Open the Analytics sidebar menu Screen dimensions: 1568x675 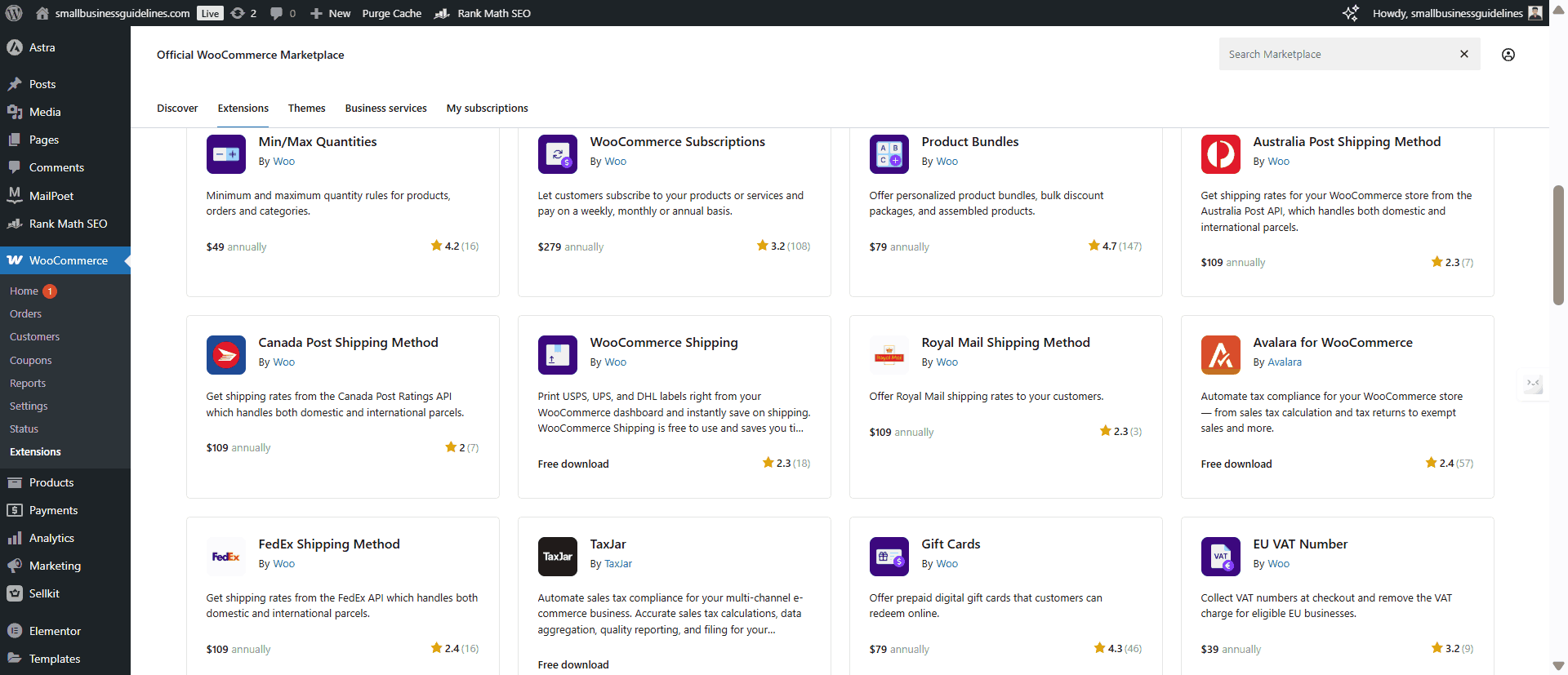(x=65, y=538)
